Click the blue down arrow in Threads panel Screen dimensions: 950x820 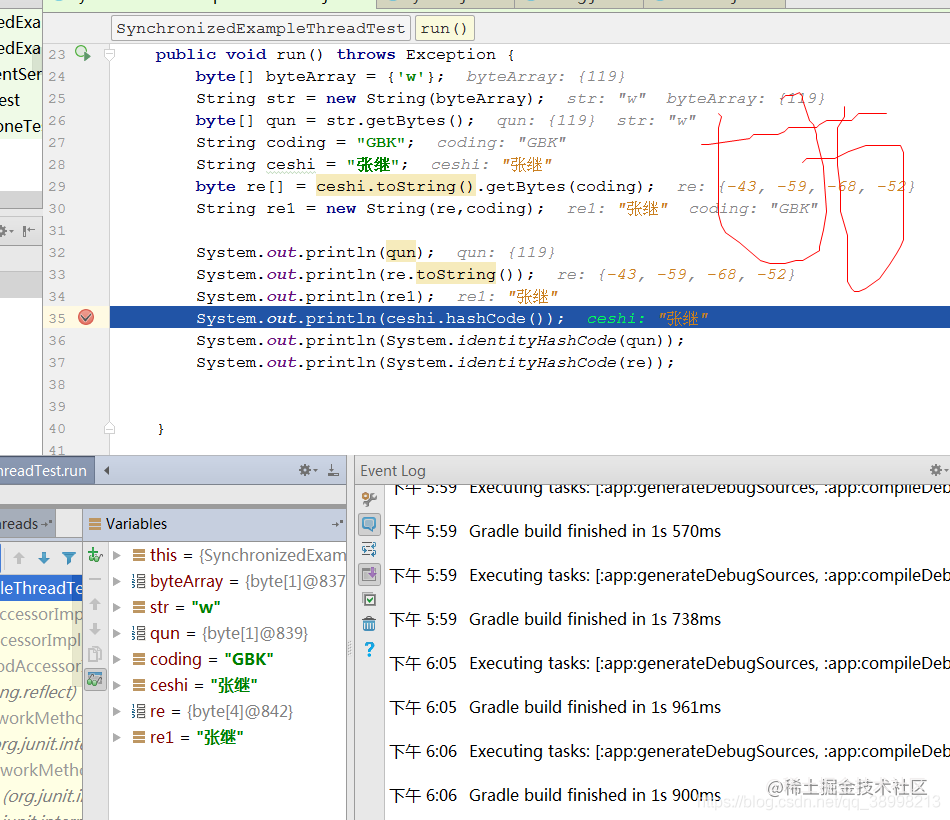(x=43, y=556)
